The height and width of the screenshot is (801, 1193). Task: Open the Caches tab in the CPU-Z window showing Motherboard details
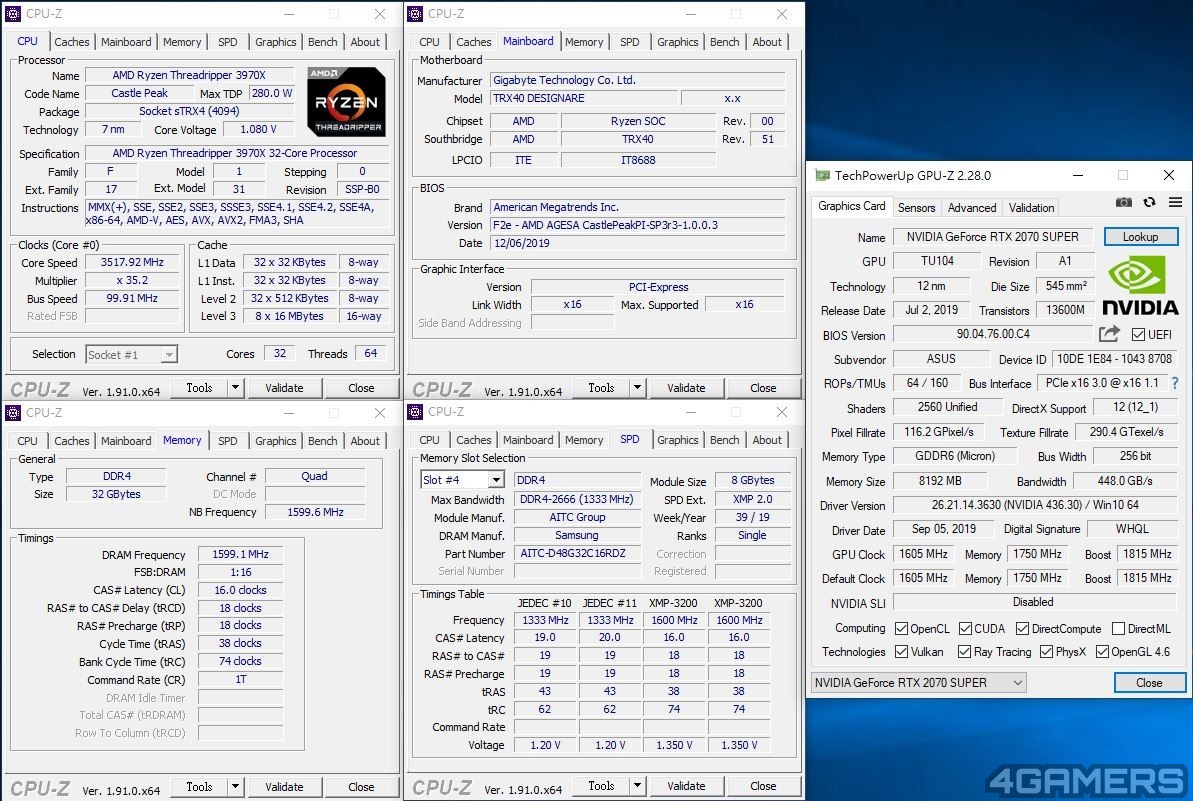(473, 42)
